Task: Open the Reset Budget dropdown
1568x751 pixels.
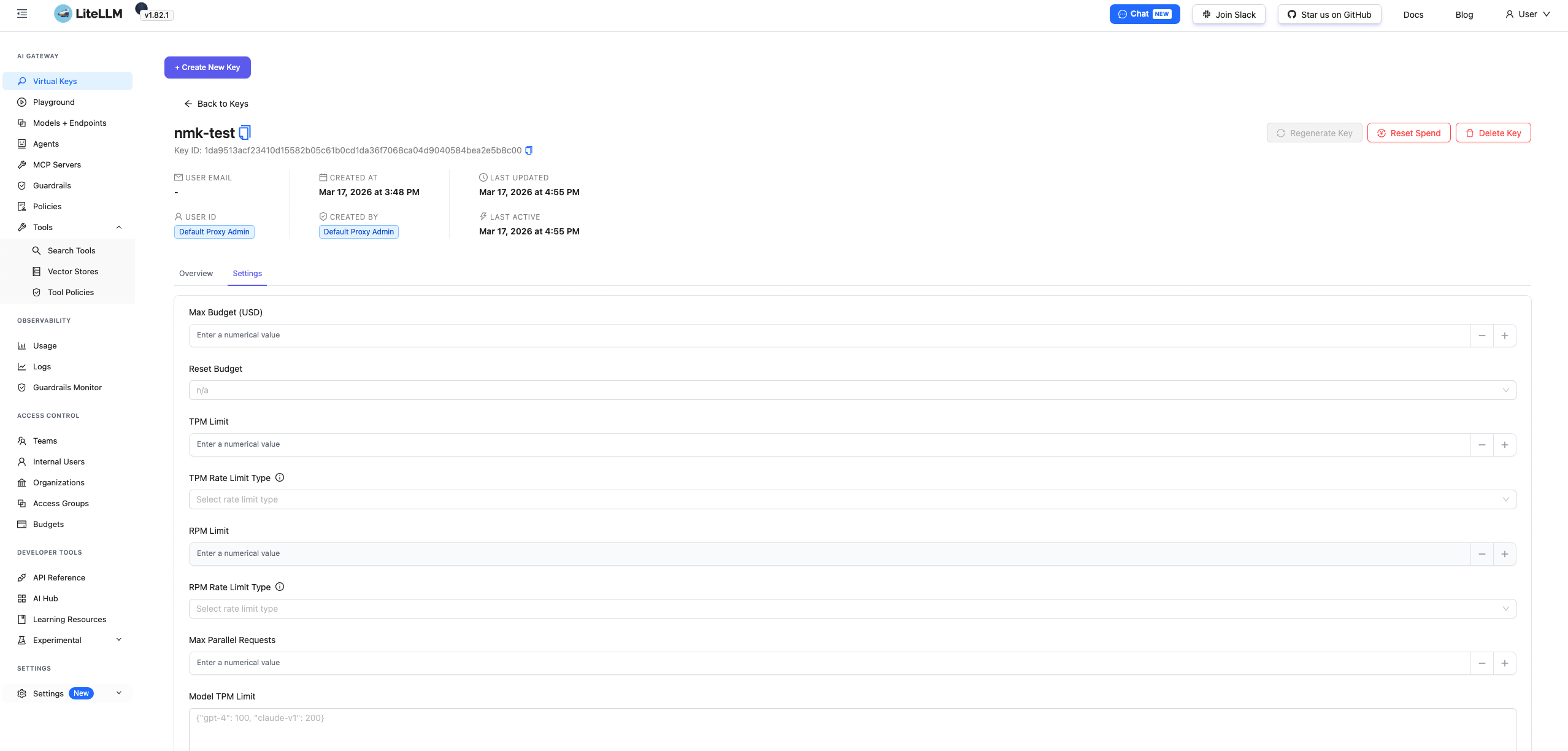Action: click(851, 390)
